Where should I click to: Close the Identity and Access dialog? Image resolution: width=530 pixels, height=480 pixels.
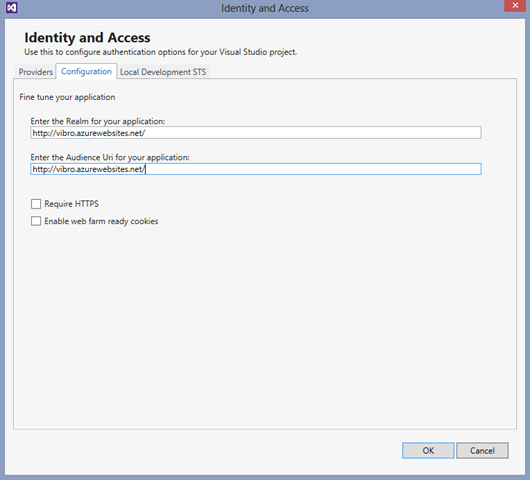click(515, 5)
